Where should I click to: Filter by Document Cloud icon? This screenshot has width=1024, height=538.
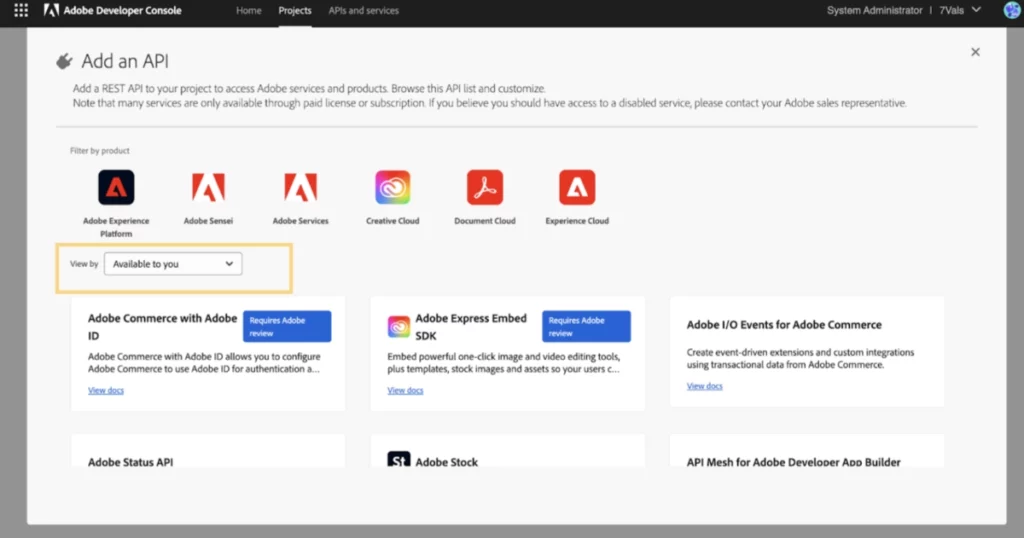[x=485, y=187]
